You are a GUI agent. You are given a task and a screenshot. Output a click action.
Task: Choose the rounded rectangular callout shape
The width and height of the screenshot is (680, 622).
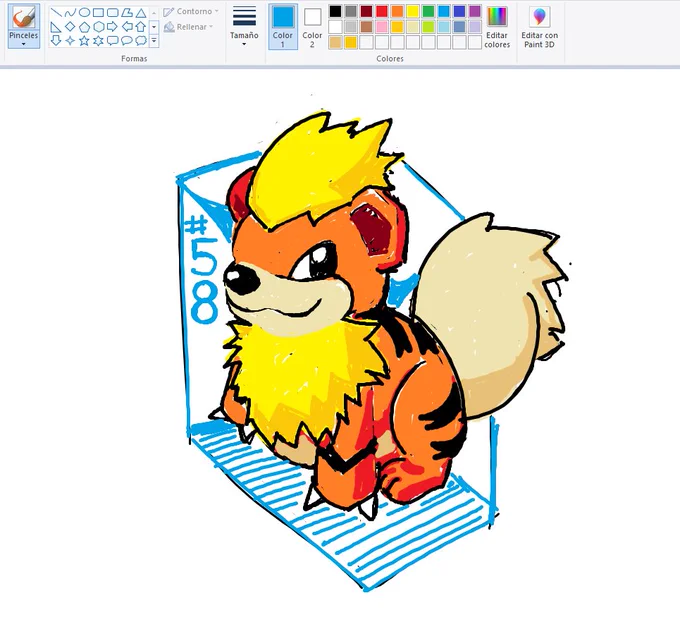click(x=112, y=41)
